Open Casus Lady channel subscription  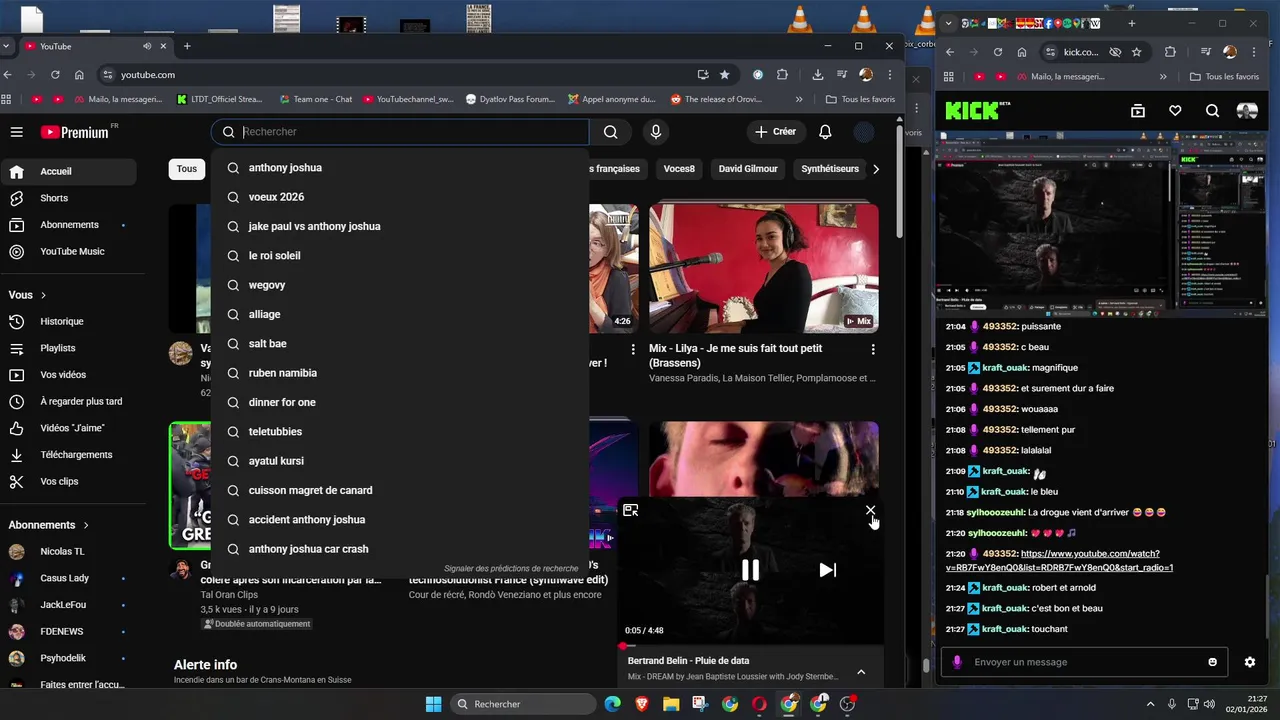point(68,578)
